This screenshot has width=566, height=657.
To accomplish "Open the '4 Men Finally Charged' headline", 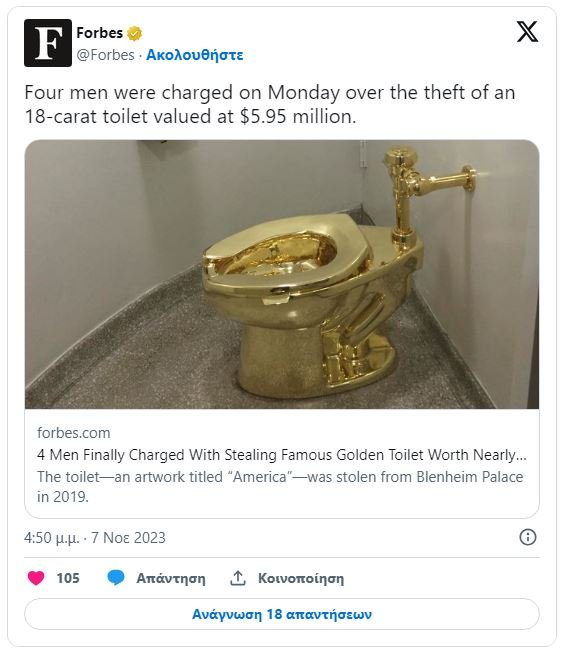I will (282, 455).
